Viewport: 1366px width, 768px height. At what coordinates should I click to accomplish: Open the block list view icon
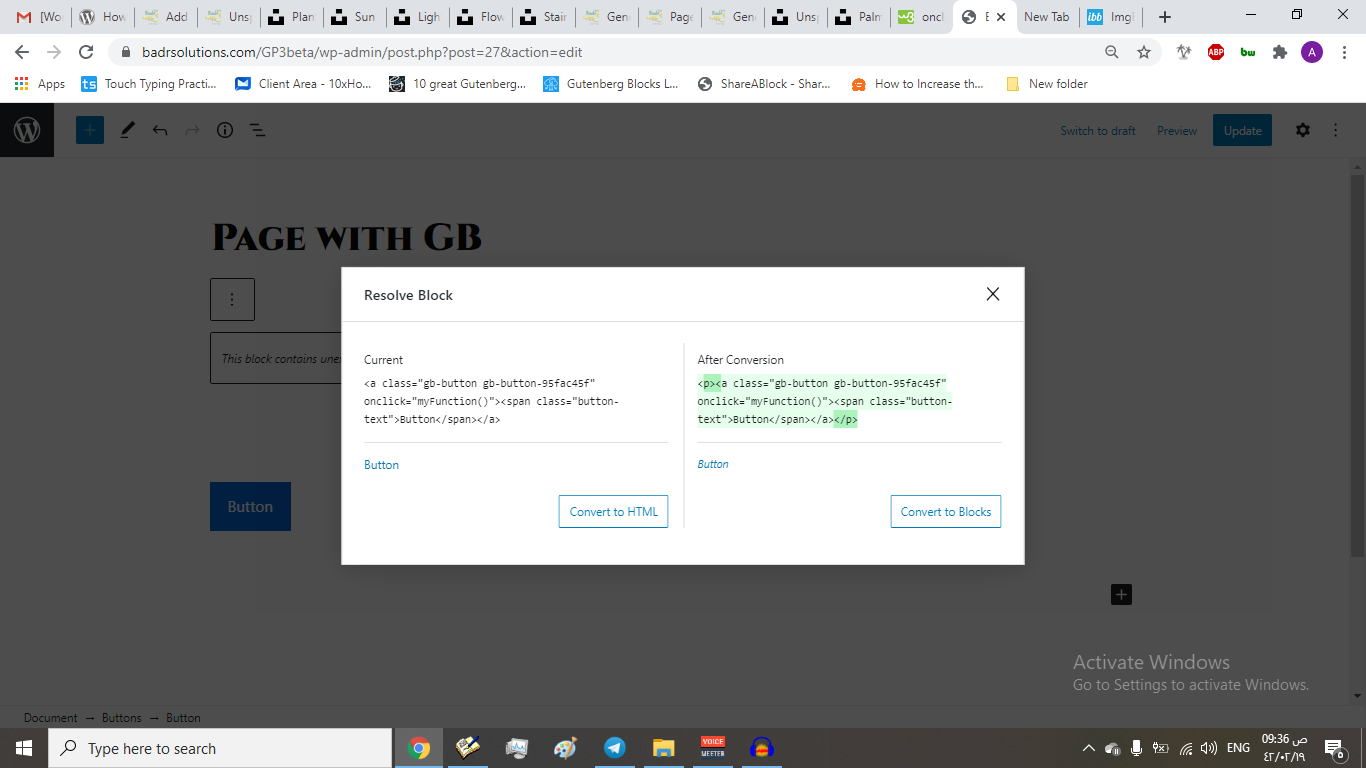[257, 130]
